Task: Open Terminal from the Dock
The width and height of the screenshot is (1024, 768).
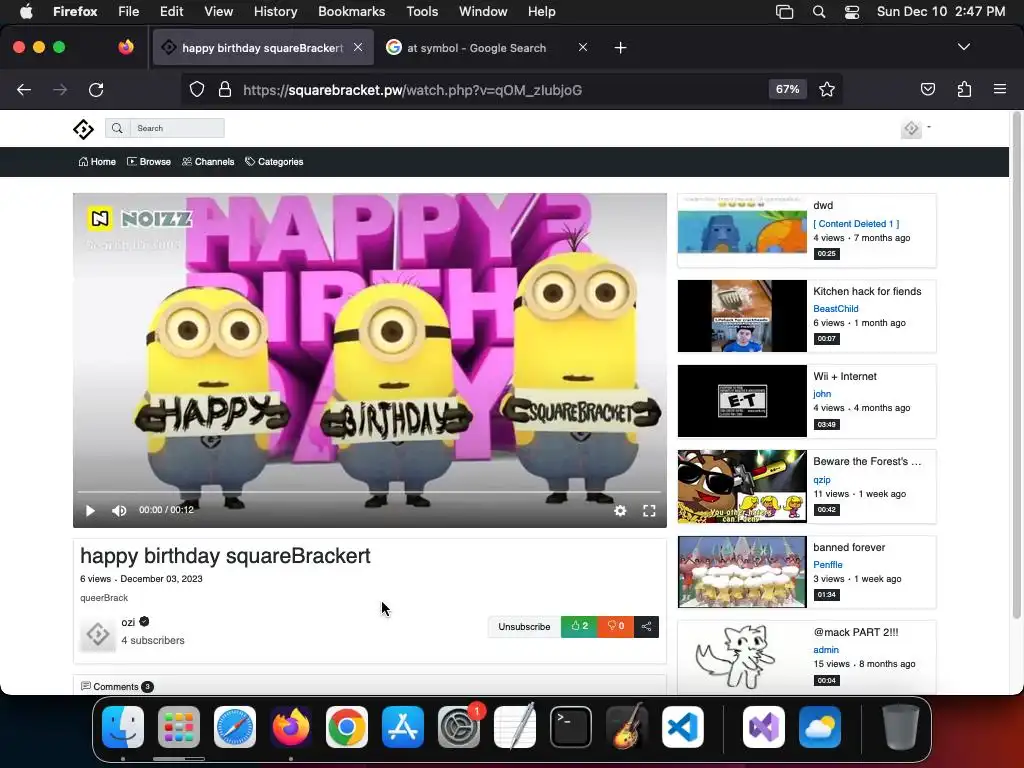Action: 571,727
